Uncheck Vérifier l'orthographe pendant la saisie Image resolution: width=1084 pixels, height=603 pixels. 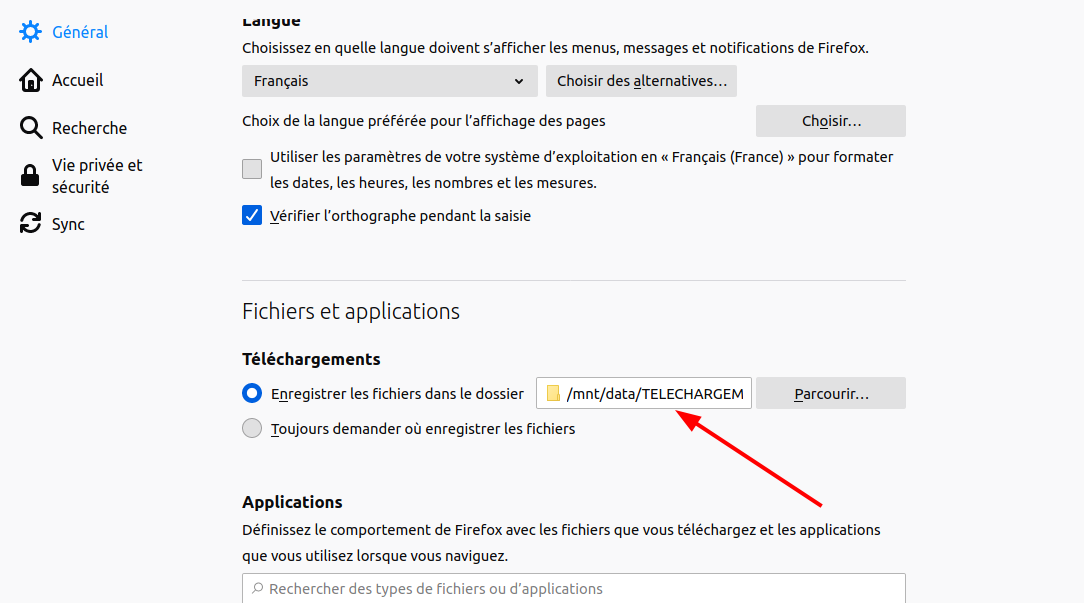(252, 215)
